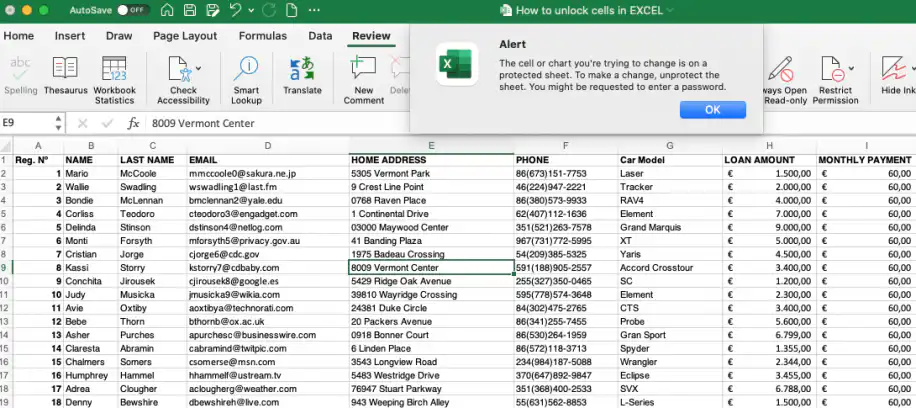The width and height of the screenshot is (916, 408).
Task: Click address cell 3543 Longview Road
Action: click(x=431, y=362)
